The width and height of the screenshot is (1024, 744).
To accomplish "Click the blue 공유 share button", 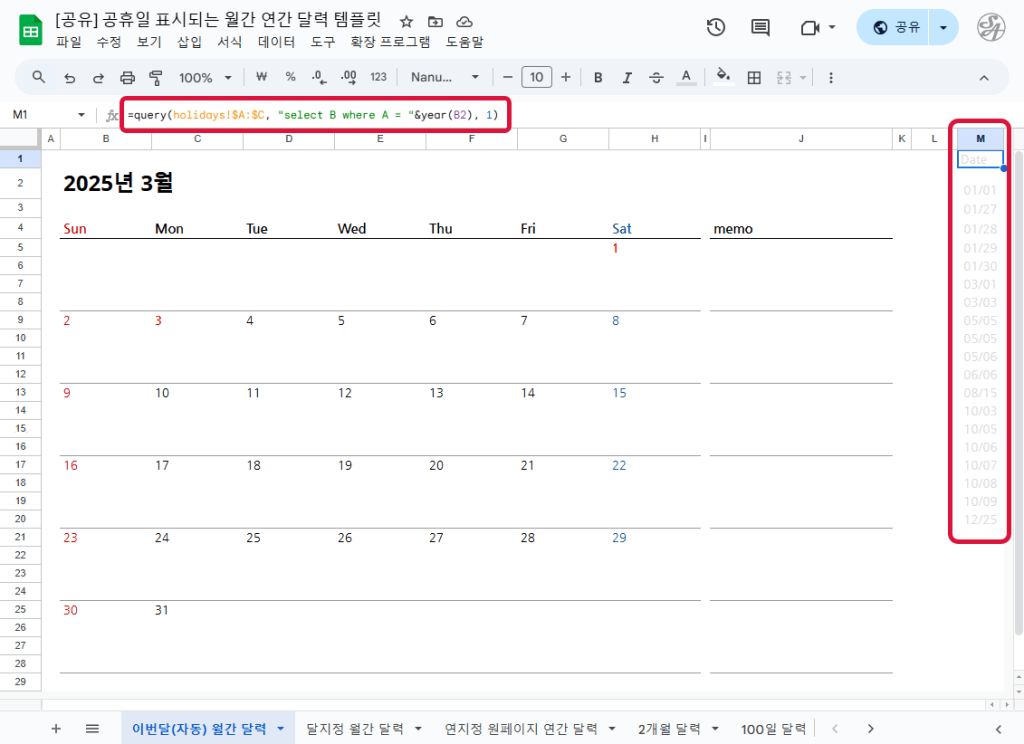I will (895, 28).
